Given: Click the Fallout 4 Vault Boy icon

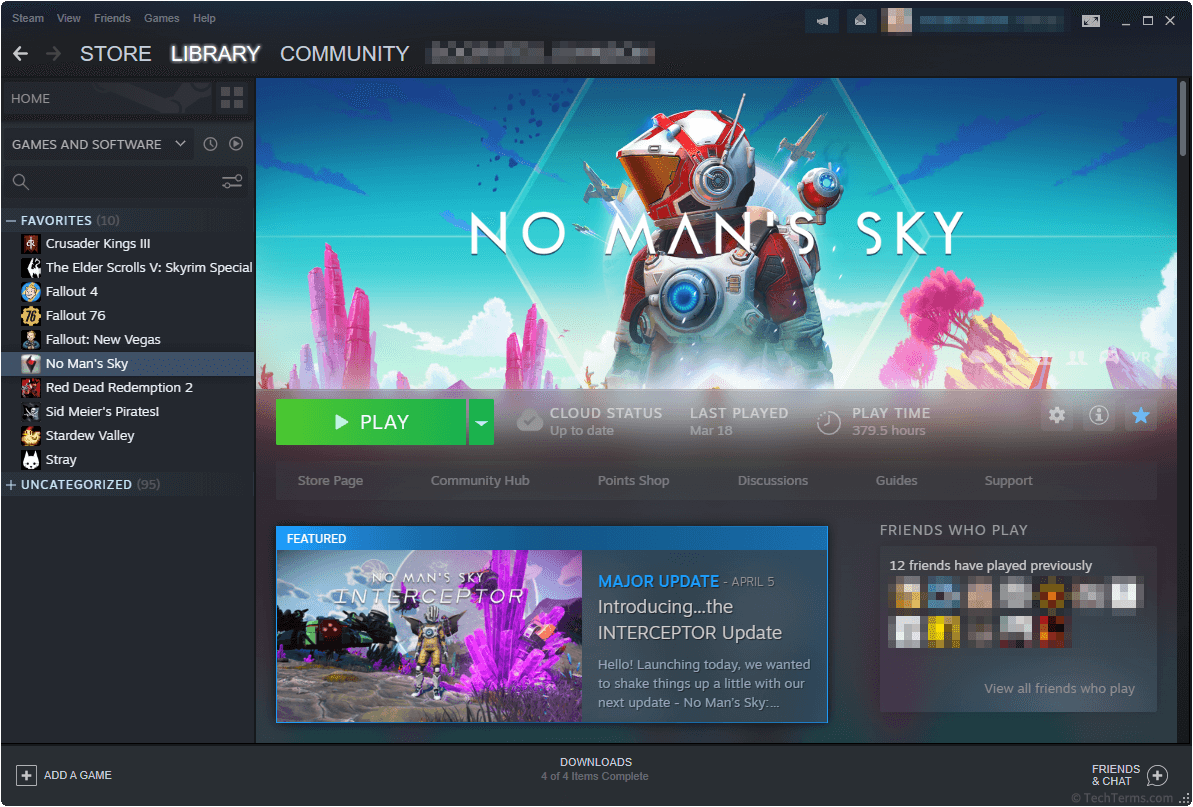Looking at the screenshot, I should point(31,291).
